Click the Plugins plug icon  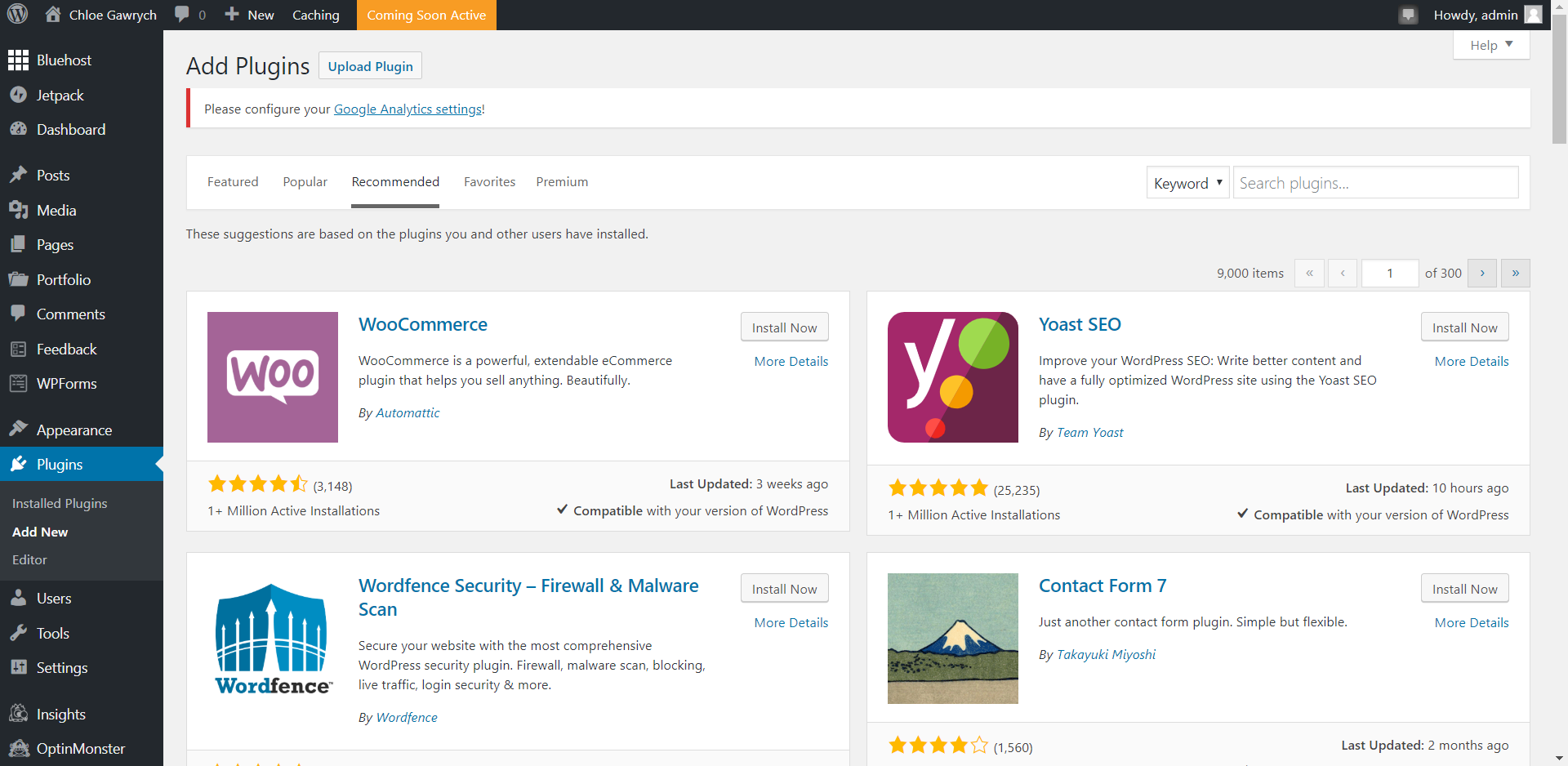18,464
